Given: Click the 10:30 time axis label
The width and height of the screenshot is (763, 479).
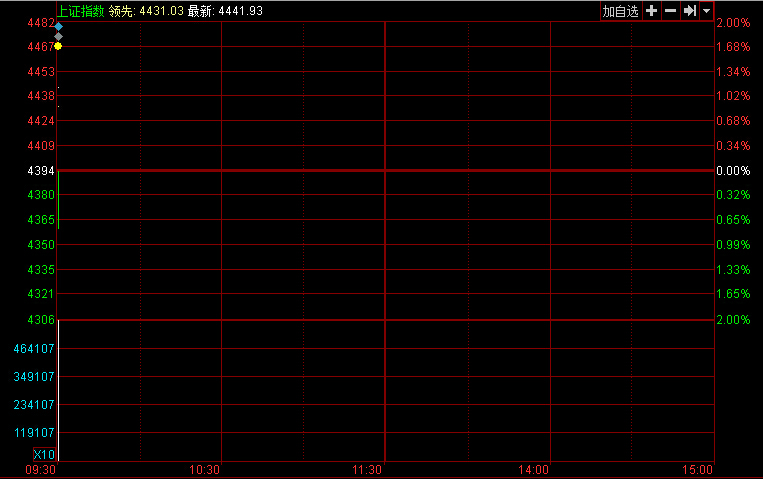Looking at the screenshot, I should (x=204, y=470).
